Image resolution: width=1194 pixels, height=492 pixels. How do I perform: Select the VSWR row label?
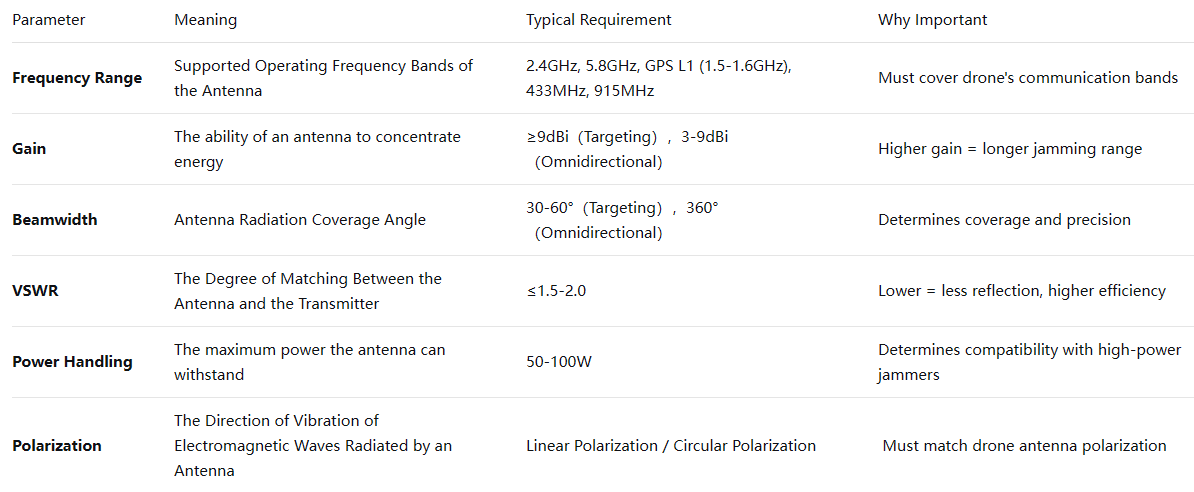coord(32,291)
